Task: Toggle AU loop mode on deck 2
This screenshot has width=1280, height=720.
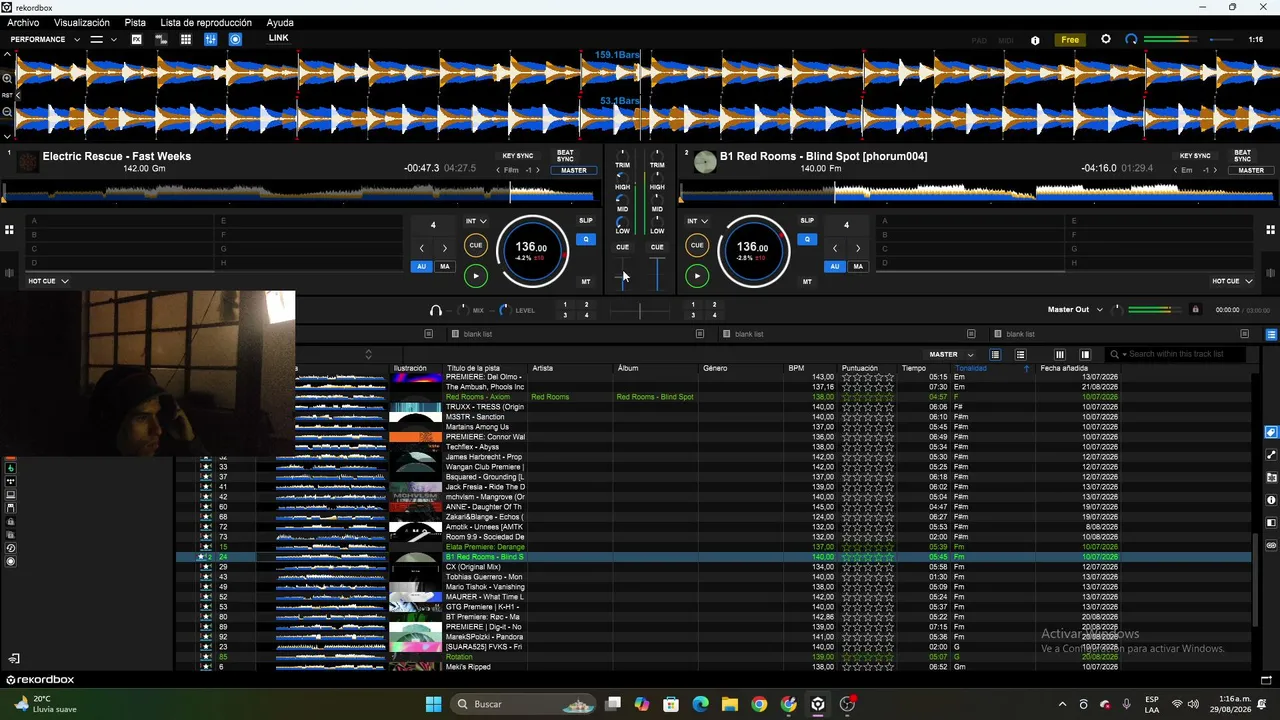Action: click(x=835, y=267)
